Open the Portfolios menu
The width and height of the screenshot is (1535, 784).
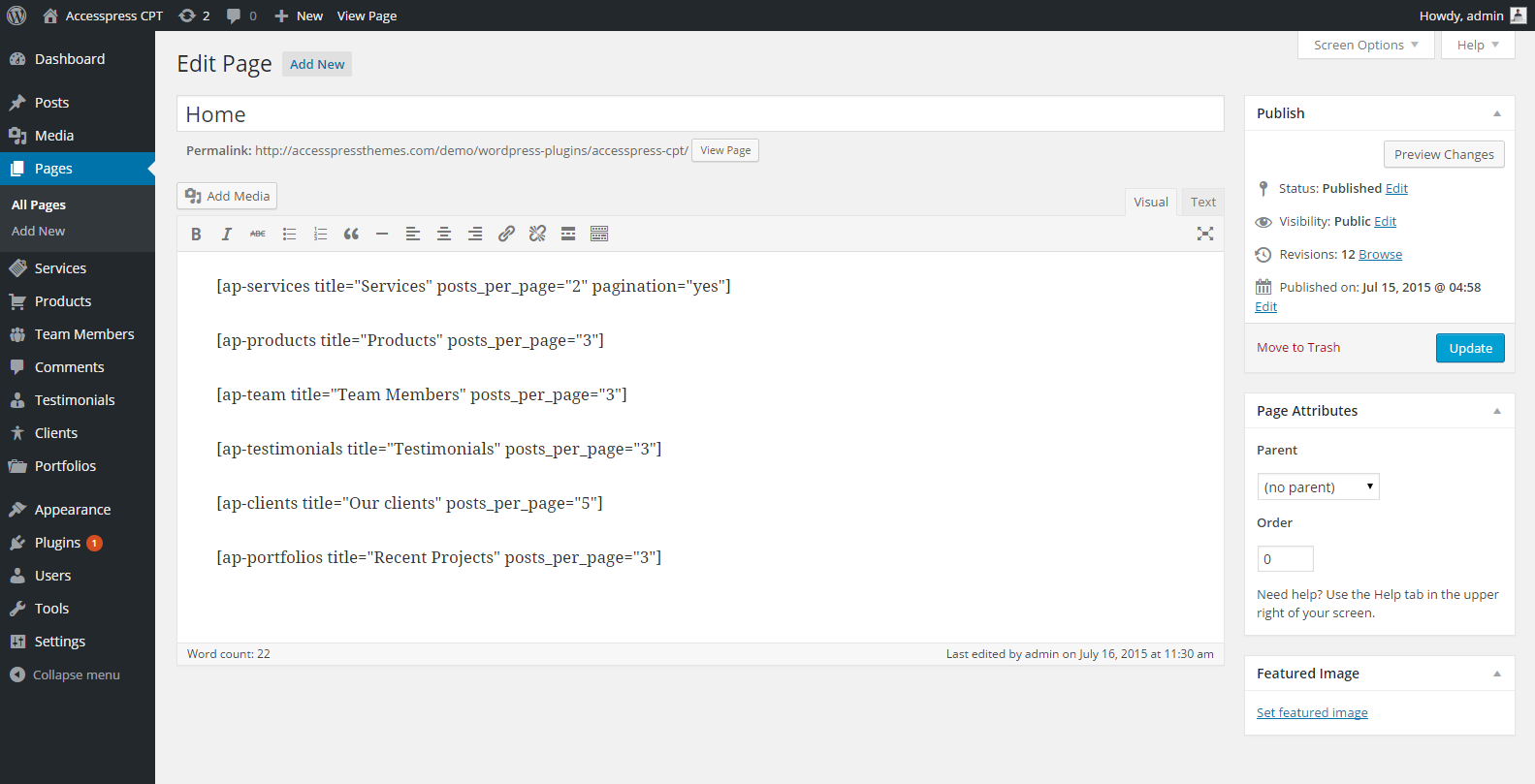point(78,466)
